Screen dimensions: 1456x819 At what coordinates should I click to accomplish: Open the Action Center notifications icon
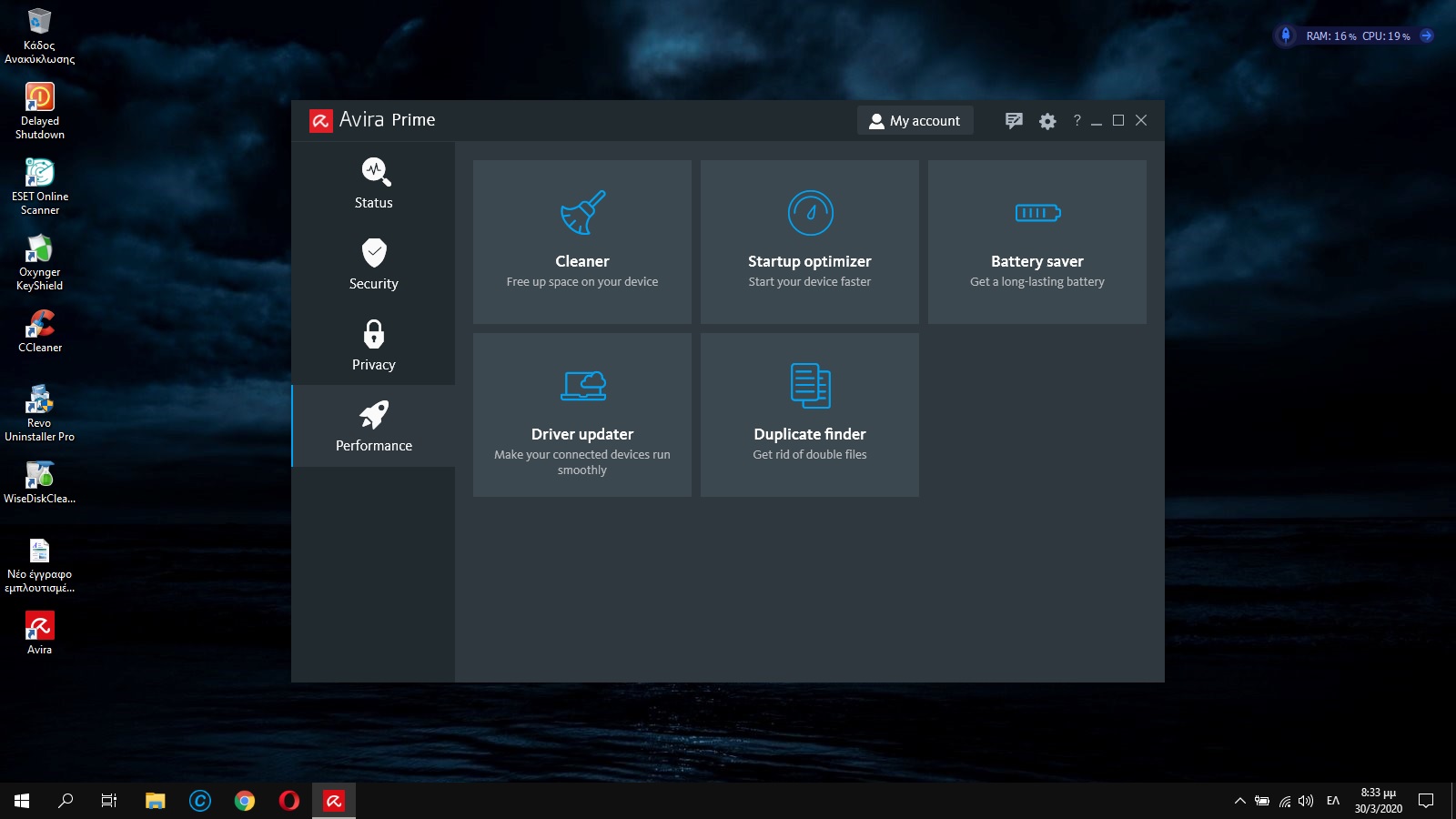tap(1426, 801)
